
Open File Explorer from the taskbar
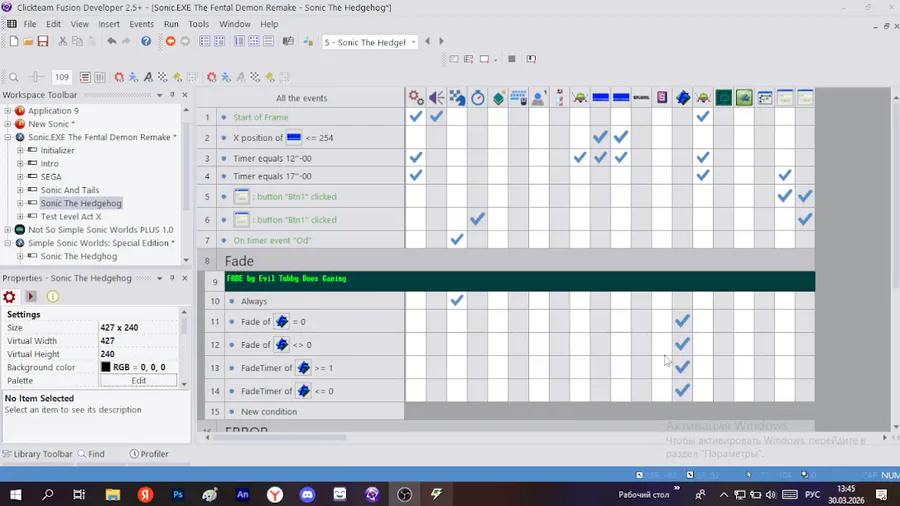(x=112, y=494)
